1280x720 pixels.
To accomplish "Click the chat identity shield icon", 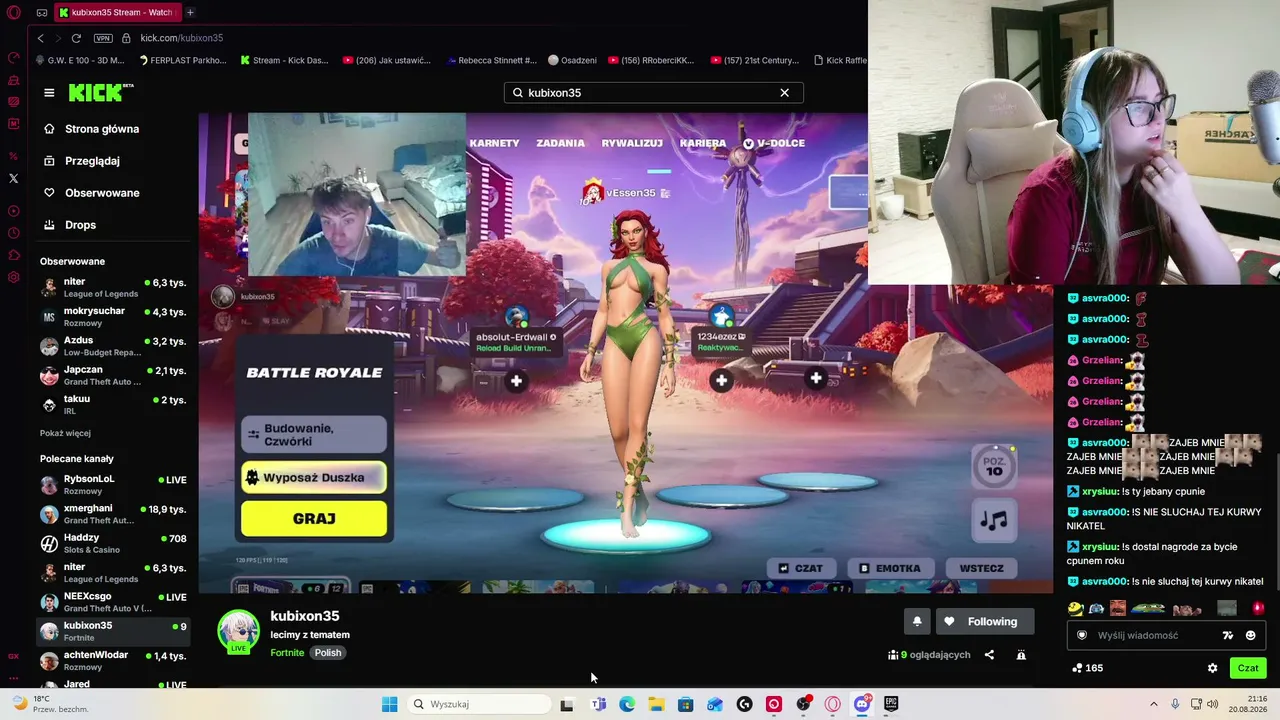I will tap(1081, 635).
